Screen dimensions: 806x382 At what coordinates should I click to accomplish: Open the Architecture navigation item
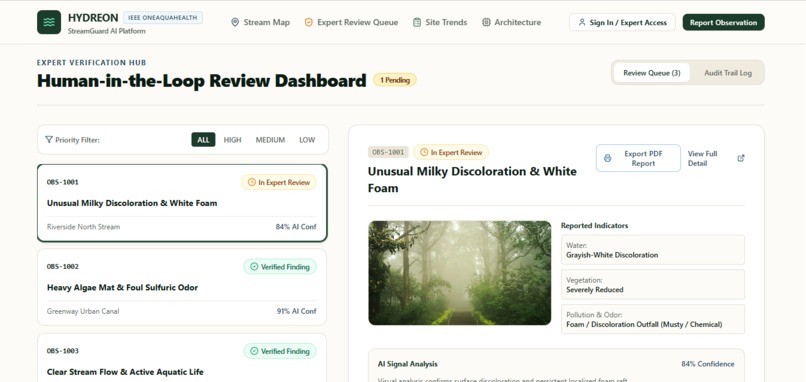click(511, 22)
